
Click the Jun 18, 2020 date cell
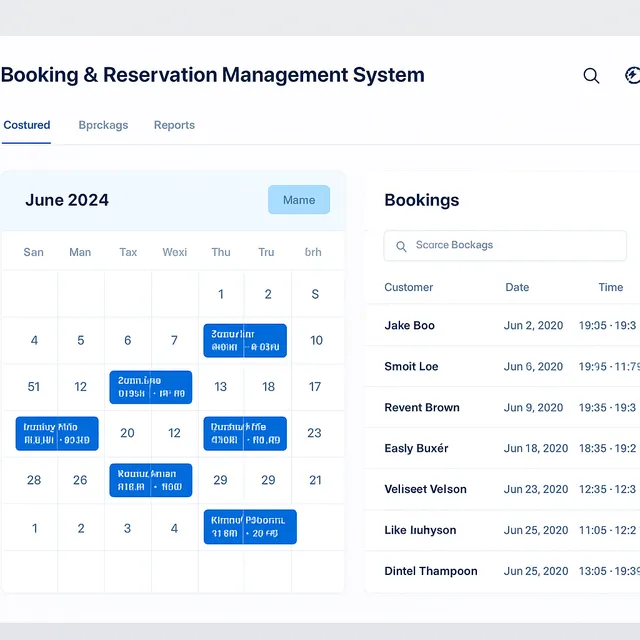(x=536, y=448)
